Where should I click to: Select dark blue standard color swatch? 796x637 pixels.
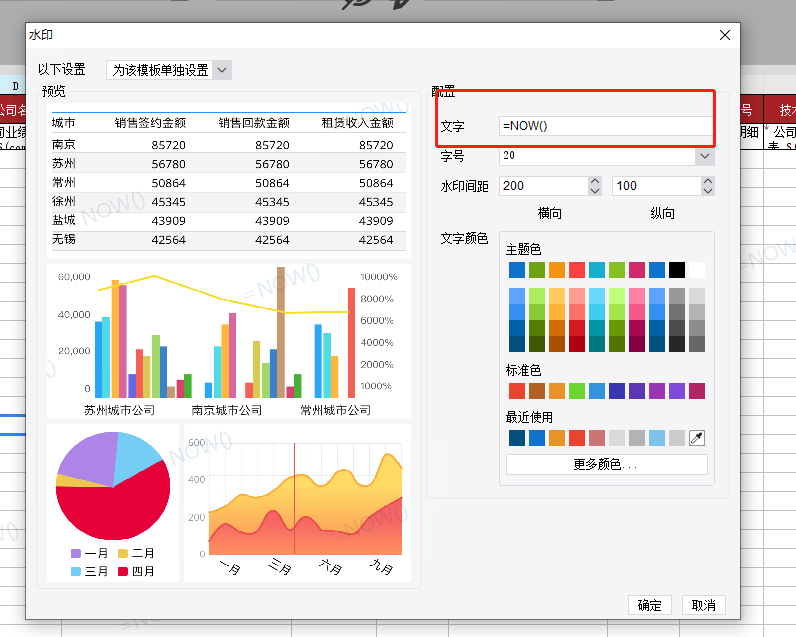pyautogui.click(x=617, y=391)
